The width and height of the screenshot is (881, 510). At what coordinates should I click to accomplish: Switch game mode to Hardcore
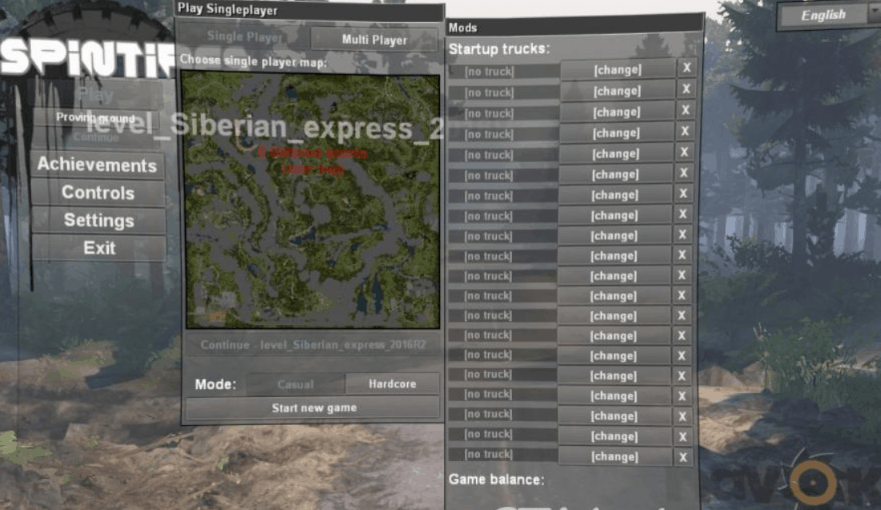pyautogui.click(x=392, y=384)
